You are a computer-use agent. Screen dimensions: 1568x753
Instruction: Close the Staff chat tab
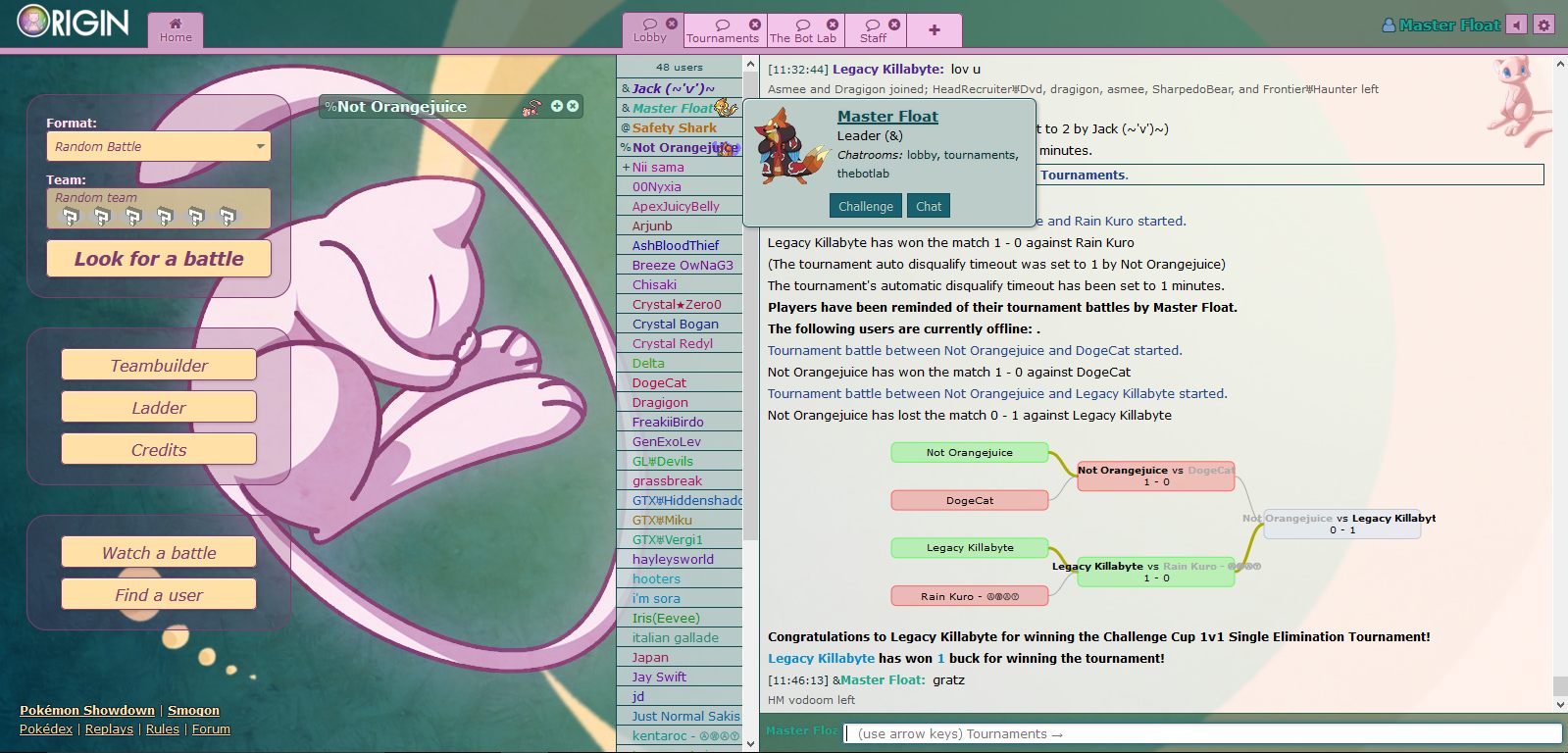pyautogui.click(x=894, y=25)
